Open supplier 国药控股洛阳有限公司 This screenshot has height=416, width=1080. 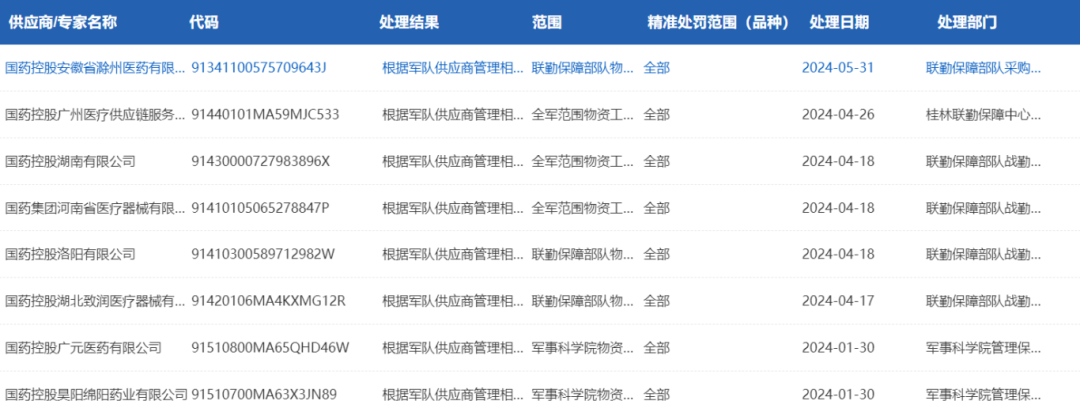70,253
